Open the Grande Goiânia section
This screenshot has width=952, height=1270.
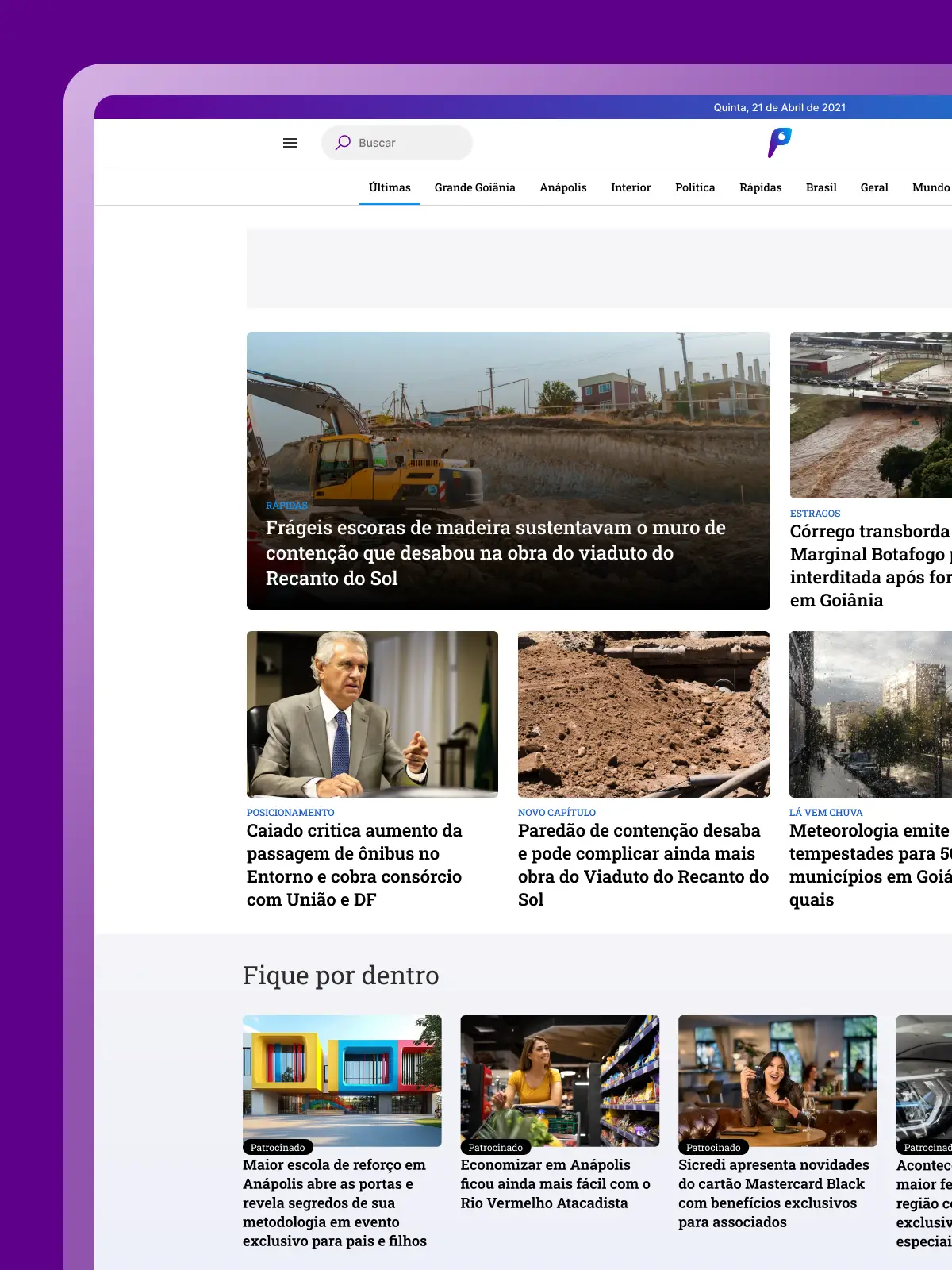(x=474, y=187)
